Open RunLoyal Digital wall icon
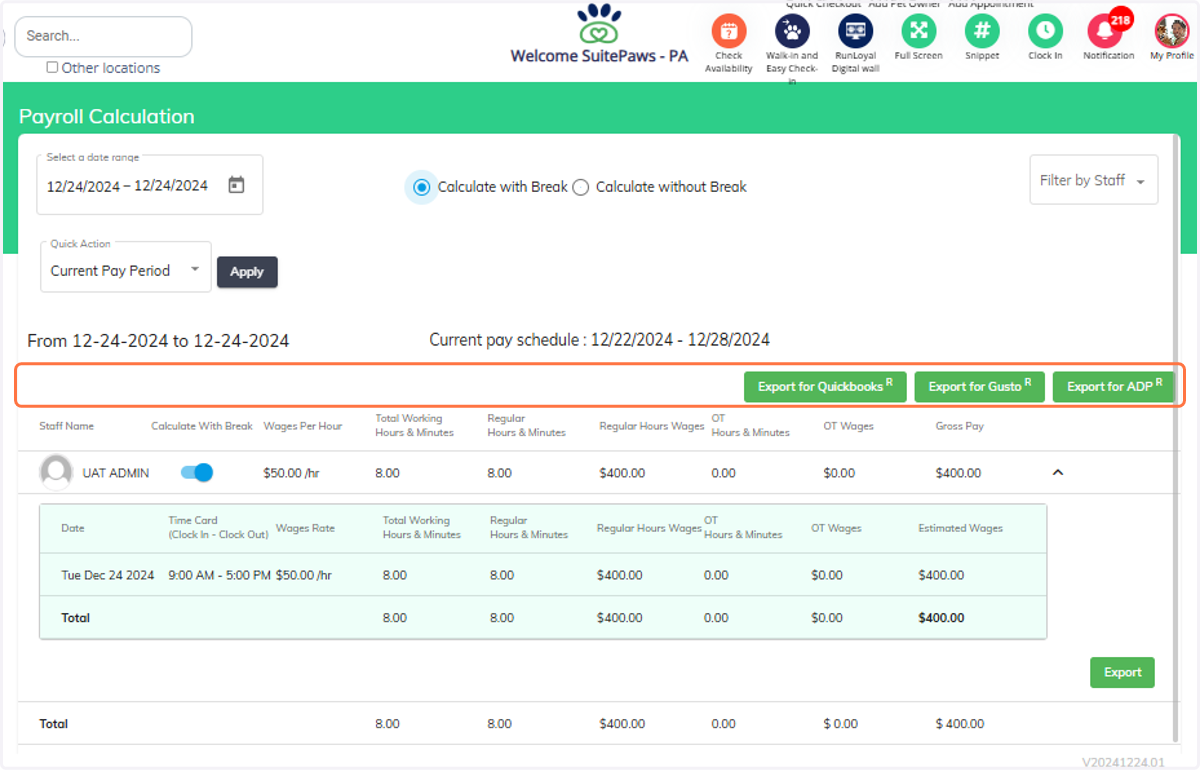 point(855,31)
